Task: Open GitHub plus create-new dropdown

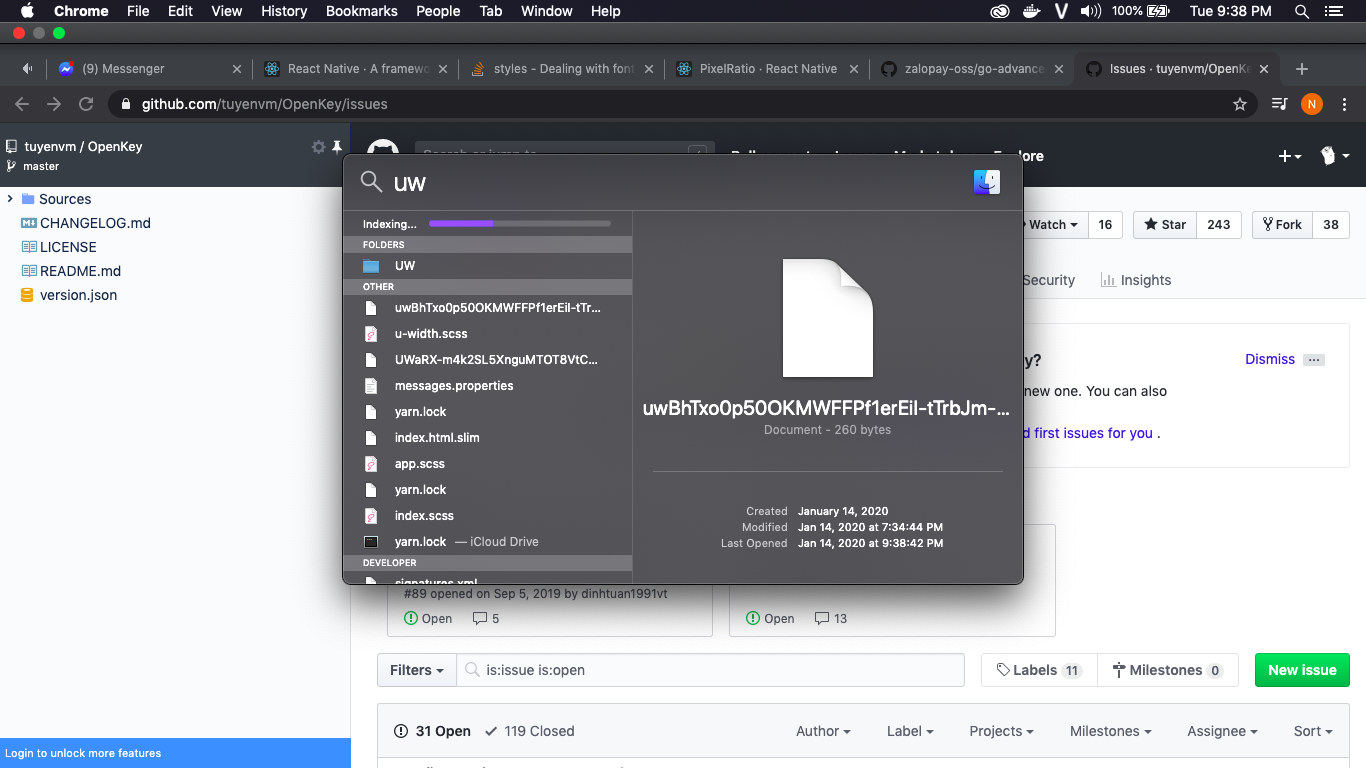Action: pos(1290,156)
